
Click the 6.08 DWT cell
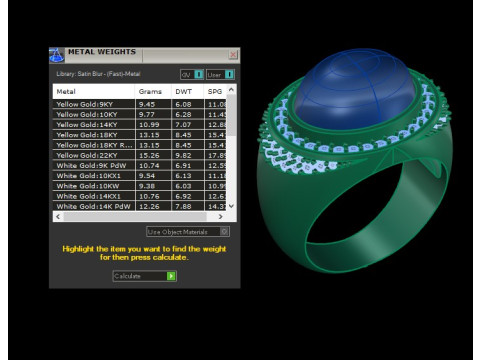tap(188, 104)
